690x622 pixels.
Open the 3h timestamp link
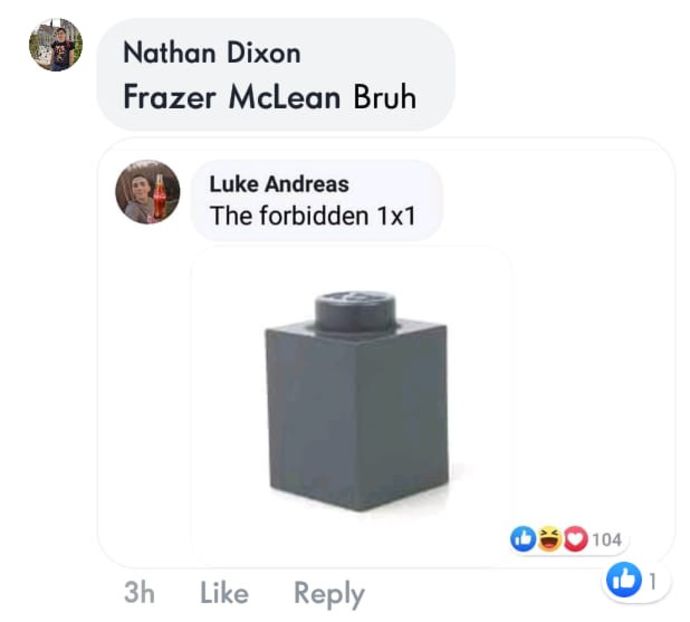tap(139, 593)
